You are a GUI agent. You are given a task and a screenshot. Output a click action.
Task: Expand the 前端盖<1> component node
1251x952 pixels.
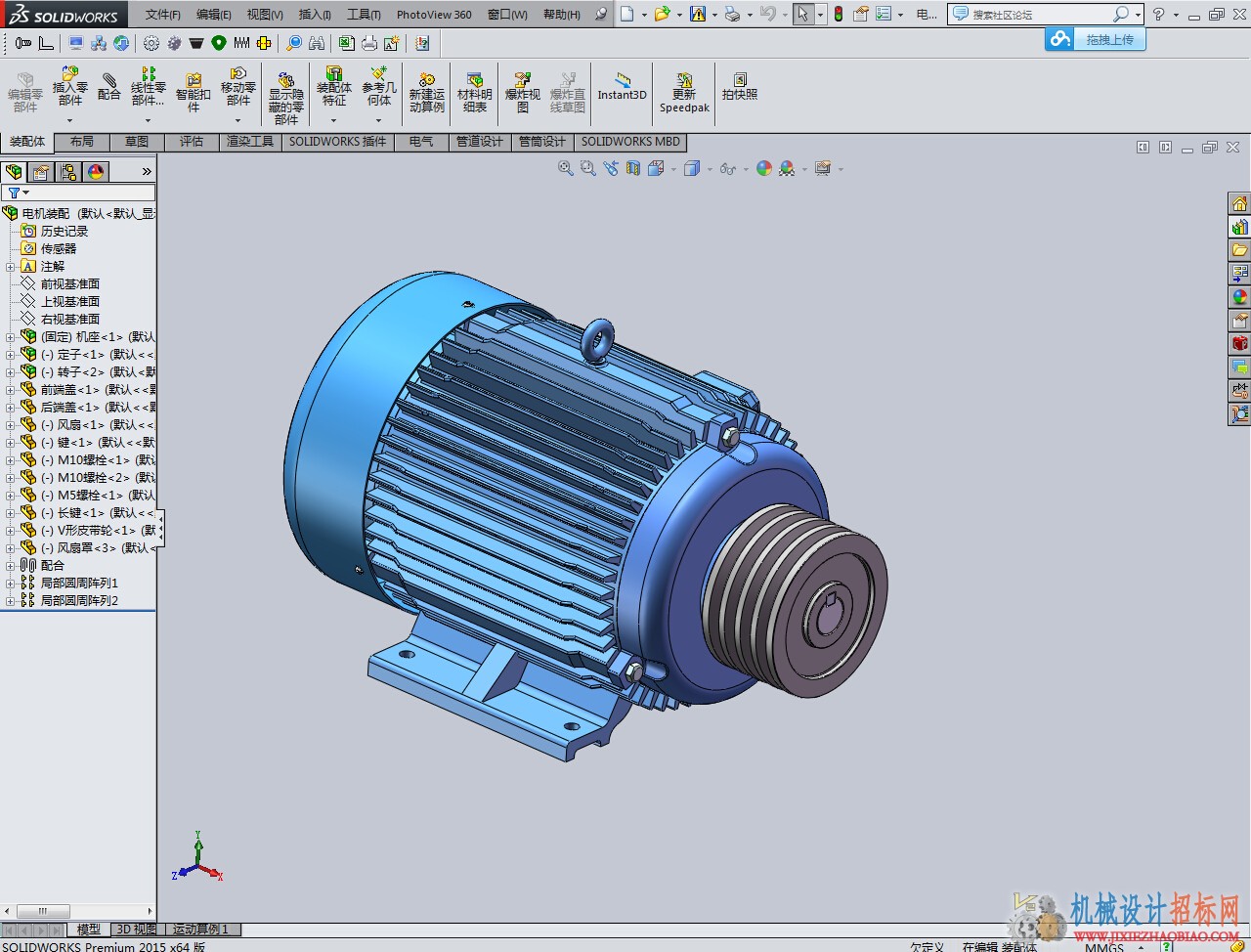pos(11,390)
